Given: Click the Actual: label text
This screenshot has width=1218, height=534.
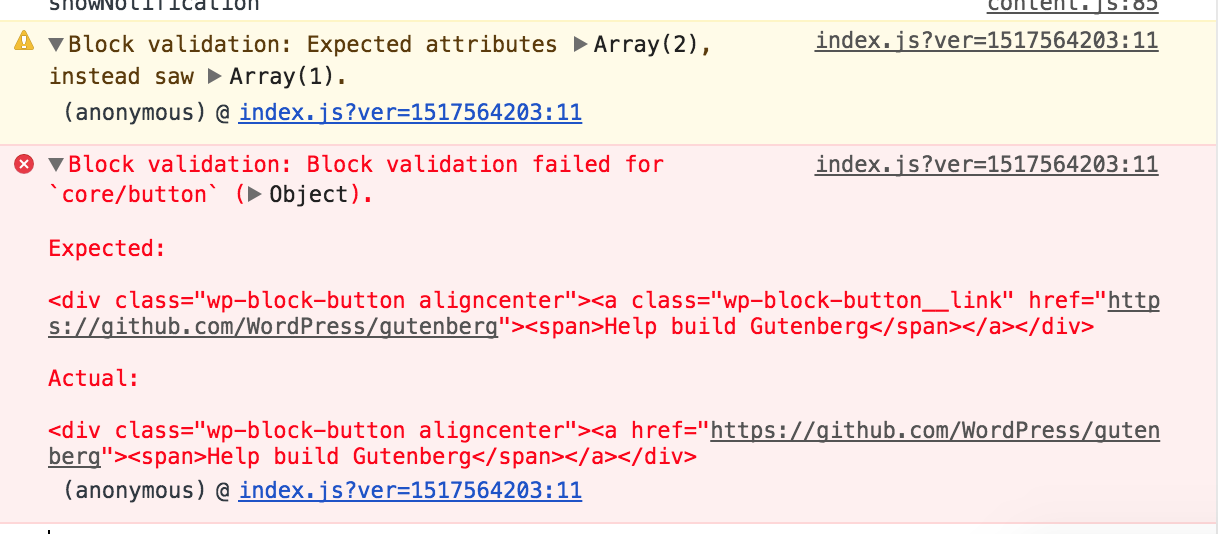Looking at the screenshot, I should [93, 378].
